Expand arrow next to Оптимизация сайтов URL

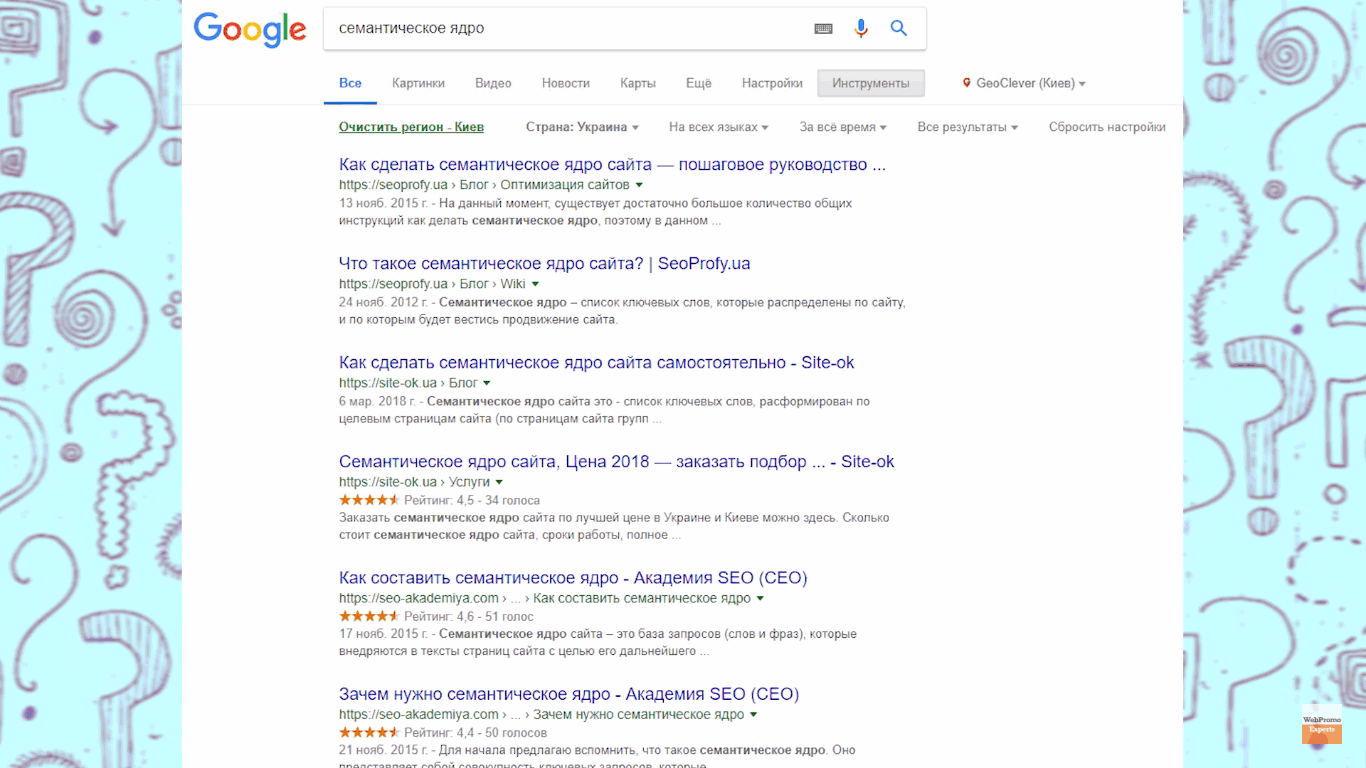[x=639, y=185]
